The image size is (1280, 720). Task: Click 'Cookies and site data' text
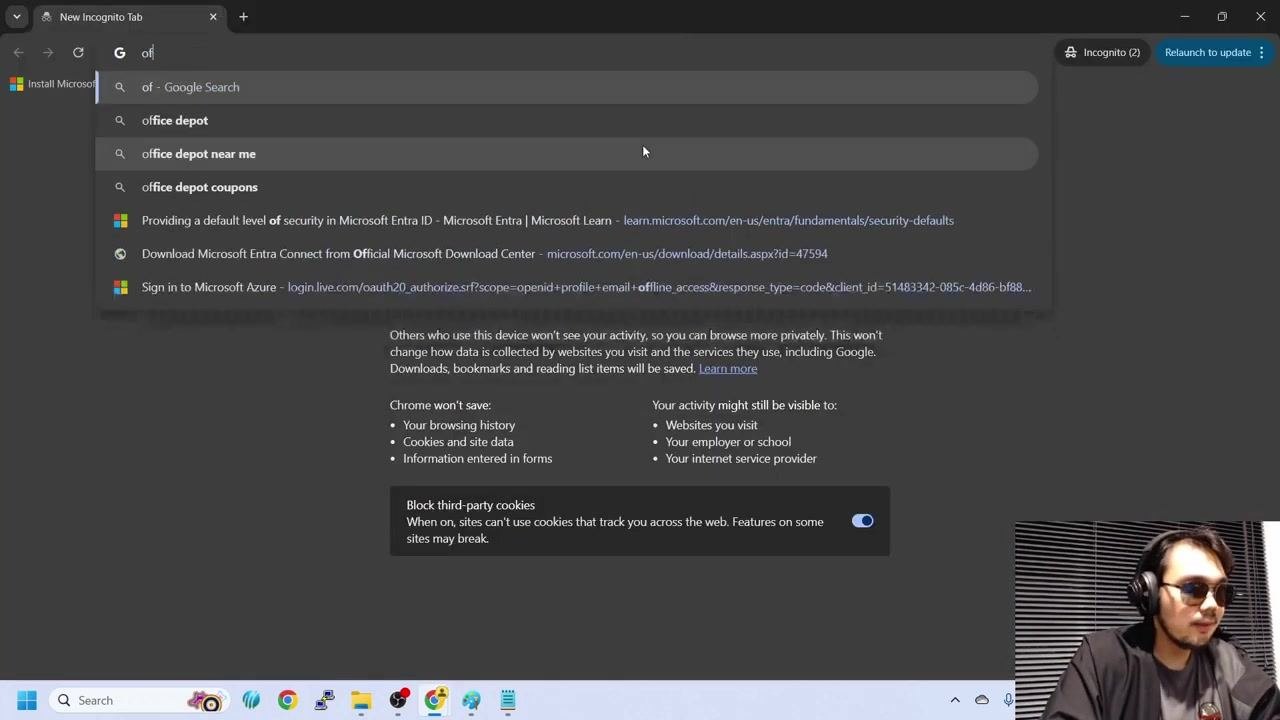click(458, 442)
